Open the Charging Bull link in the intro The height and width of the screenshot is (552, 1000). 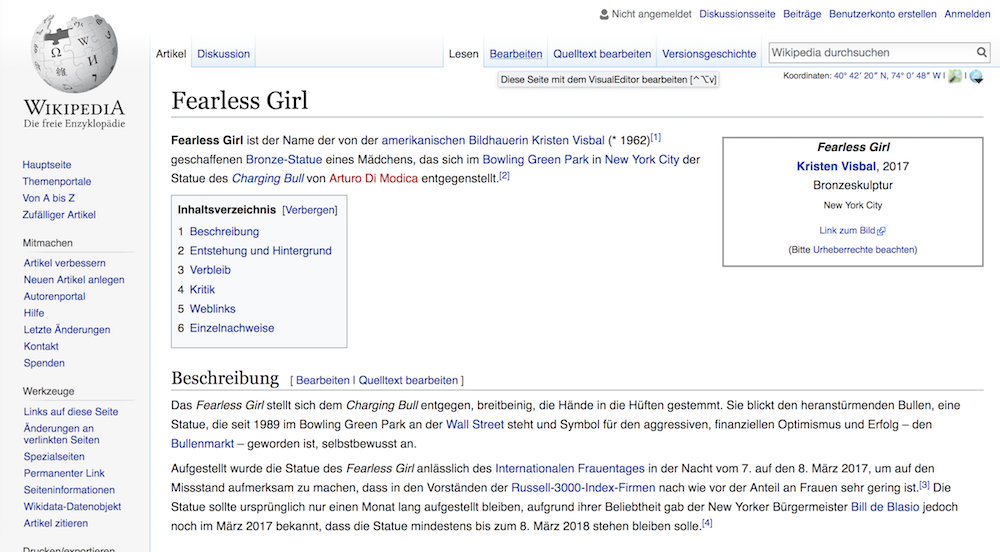click(267, 178)
